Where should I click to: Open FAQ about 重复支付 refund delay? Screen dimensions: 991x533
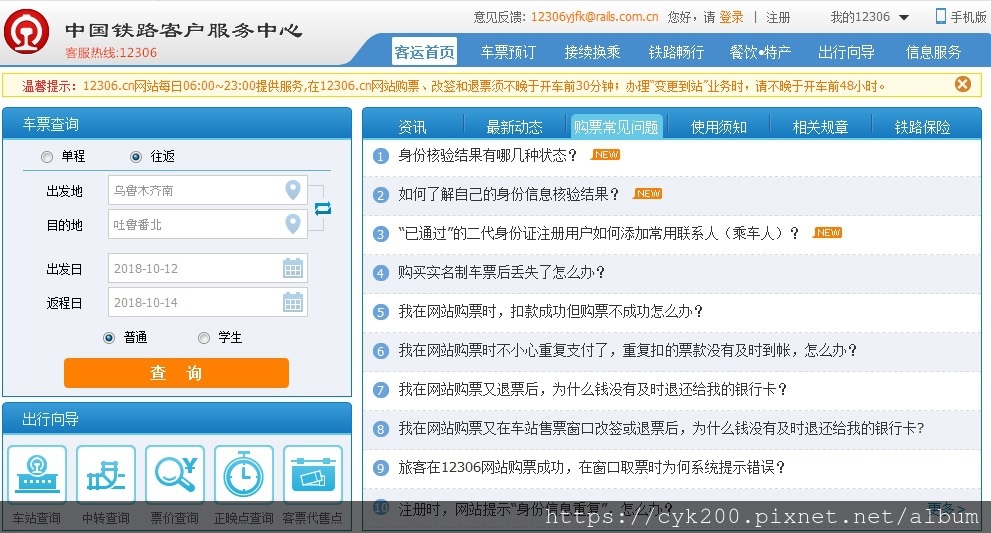pyautogui.click(x=628, y=350)
